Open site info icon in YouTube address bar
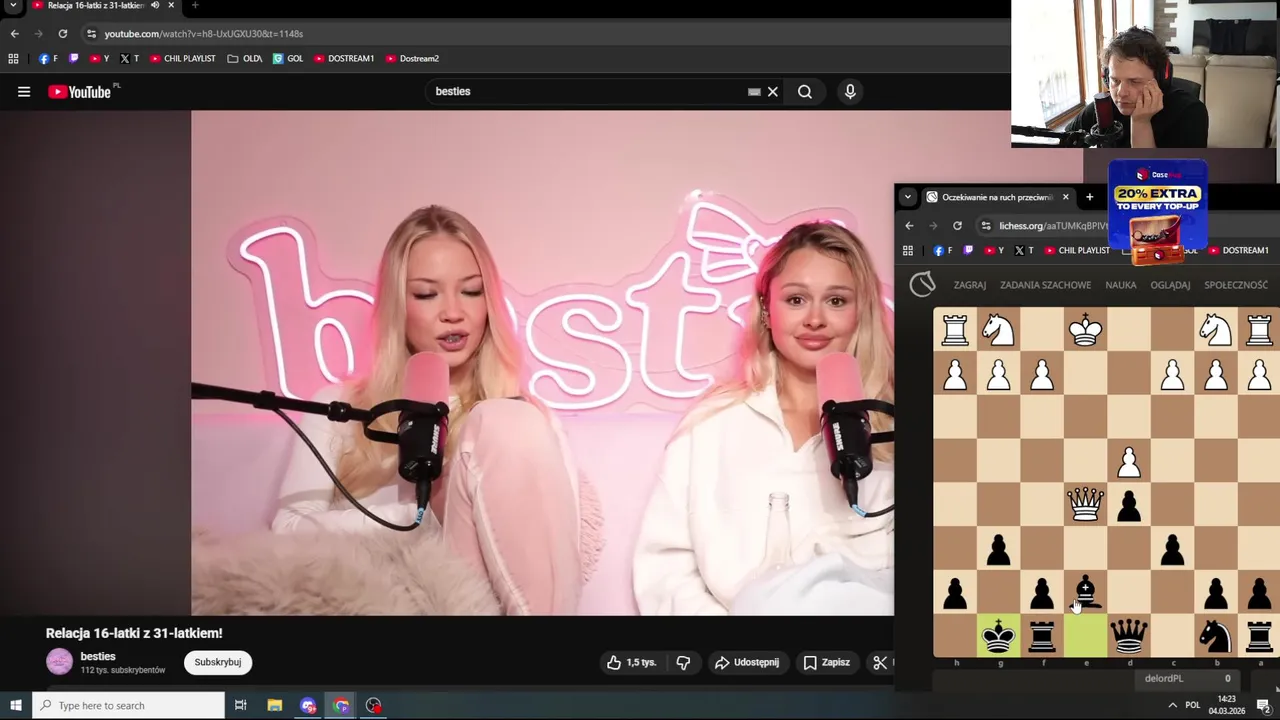This screenshot has width=1280, height=720. 91,34
